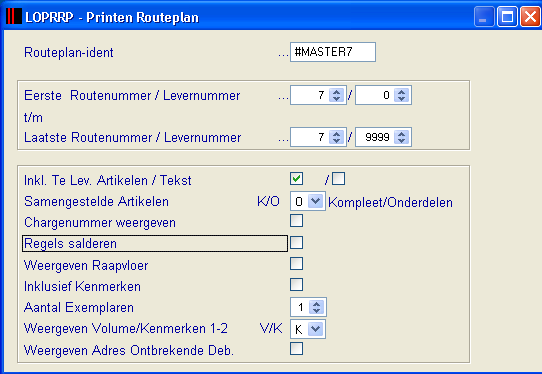Open the Samengestelde Artikelen K/O dropdown
The width and height of the screenshot is (542, 374).
click(x=315, y=201)
